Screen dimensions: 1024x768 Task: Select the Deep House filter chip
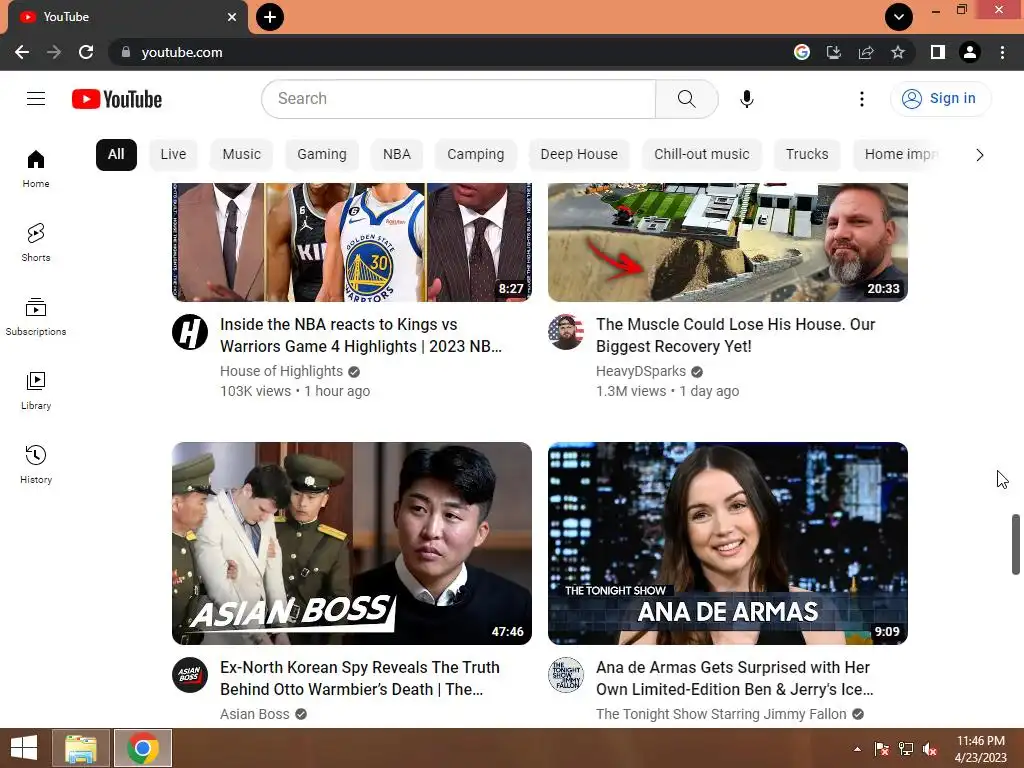click(x=579, y=155)
